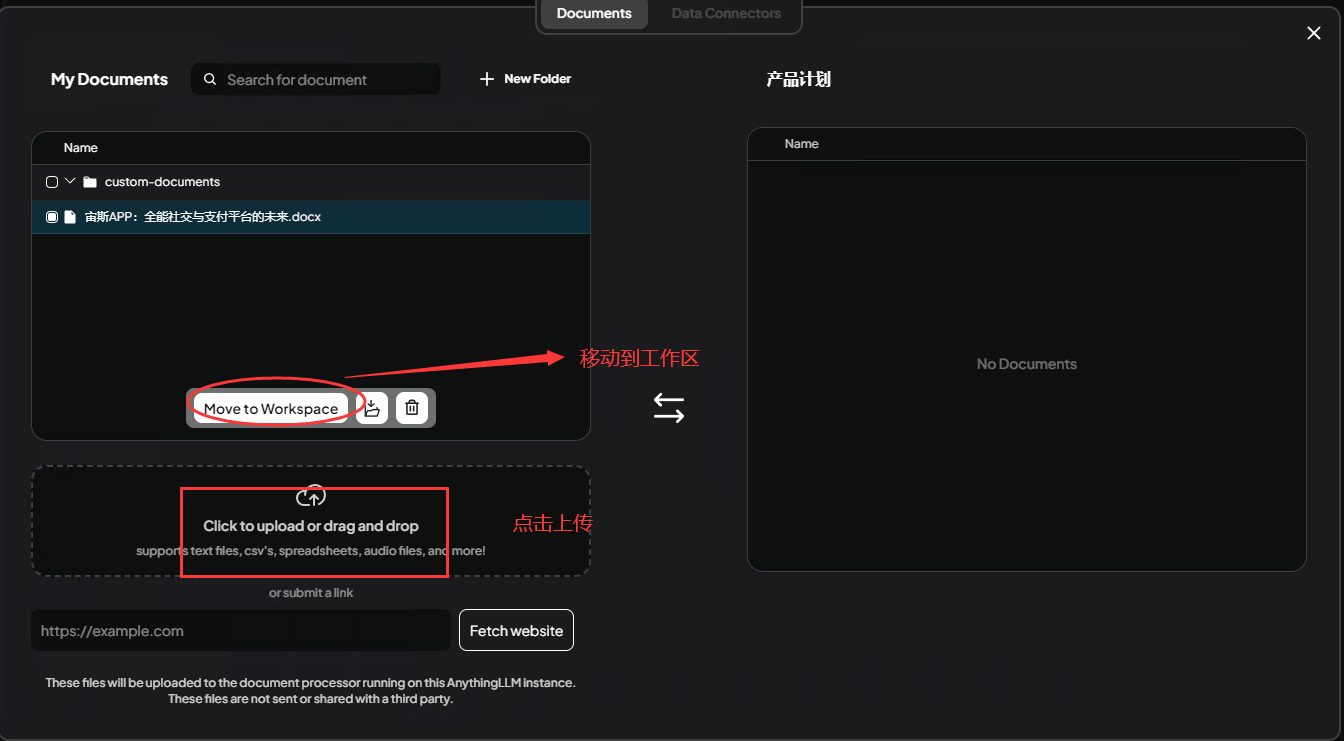Click the Fetch website button
1344x741 pixels.
(516, 630)
